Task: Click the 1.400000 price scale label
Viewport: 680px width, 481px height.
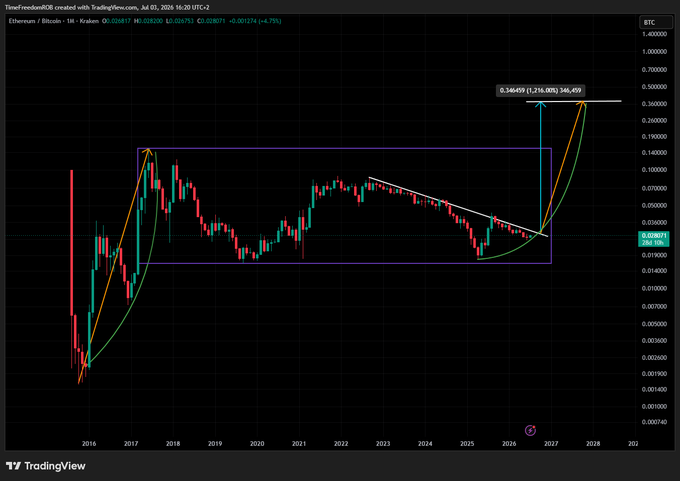Action: tap(654, 34)
